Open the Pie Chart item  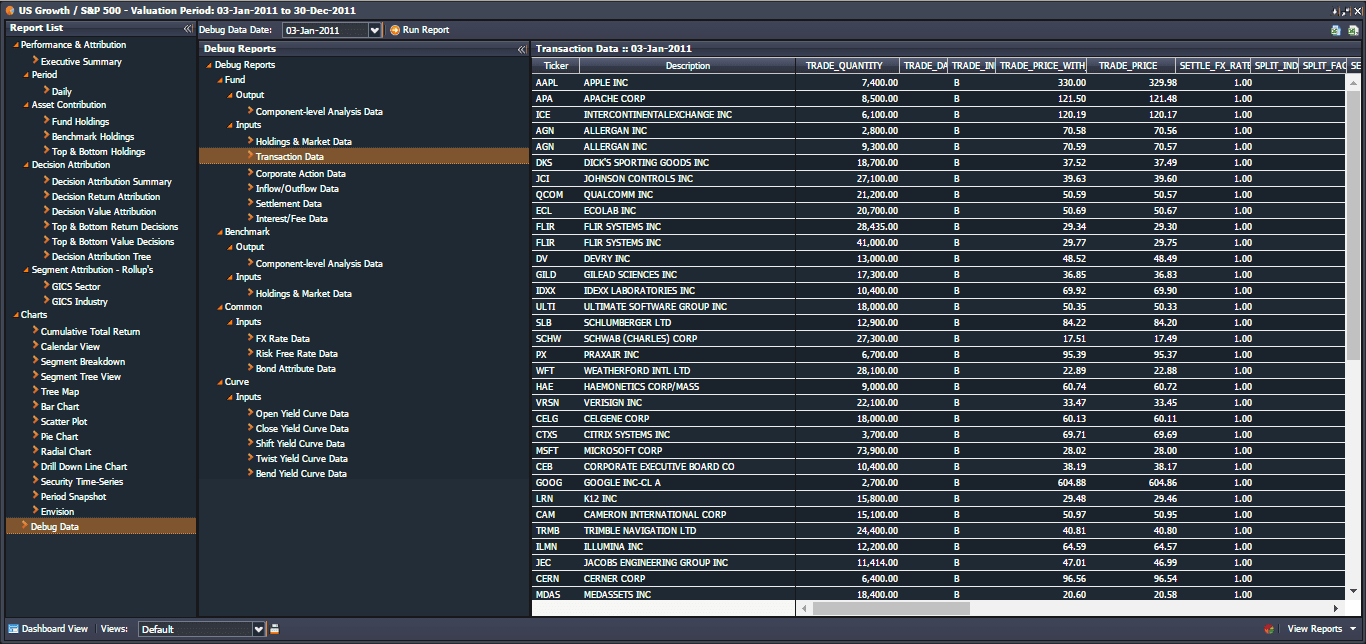(x=60, y=437)
